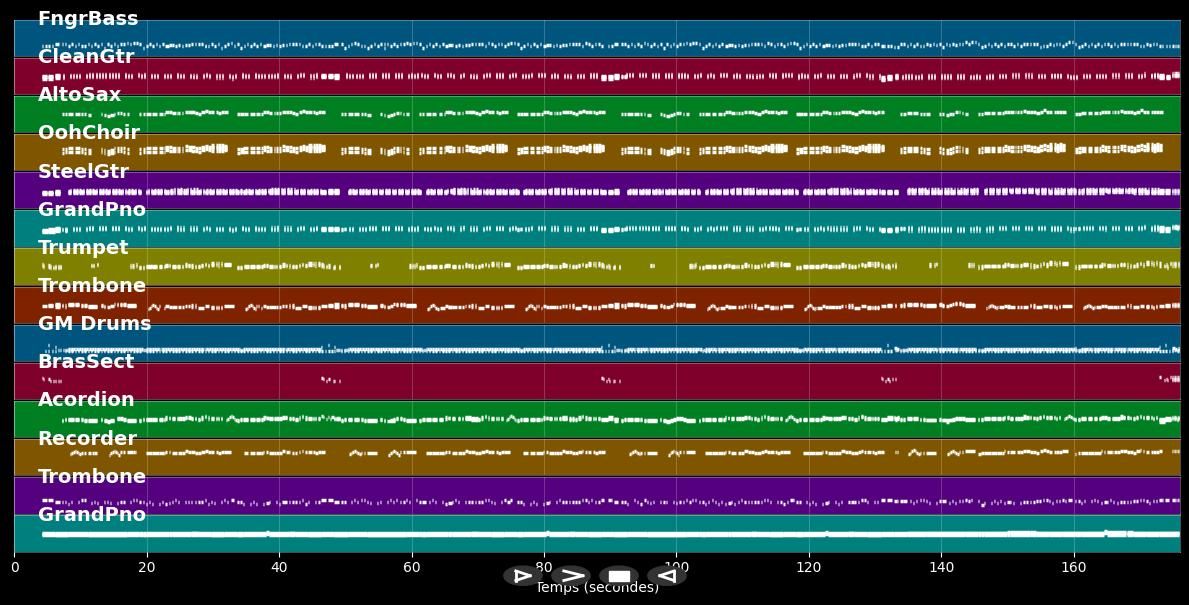The height and width of the screenshot is (605, 1189).
Task: Click the purple Trombone track label
Action: tap(92, 477)
